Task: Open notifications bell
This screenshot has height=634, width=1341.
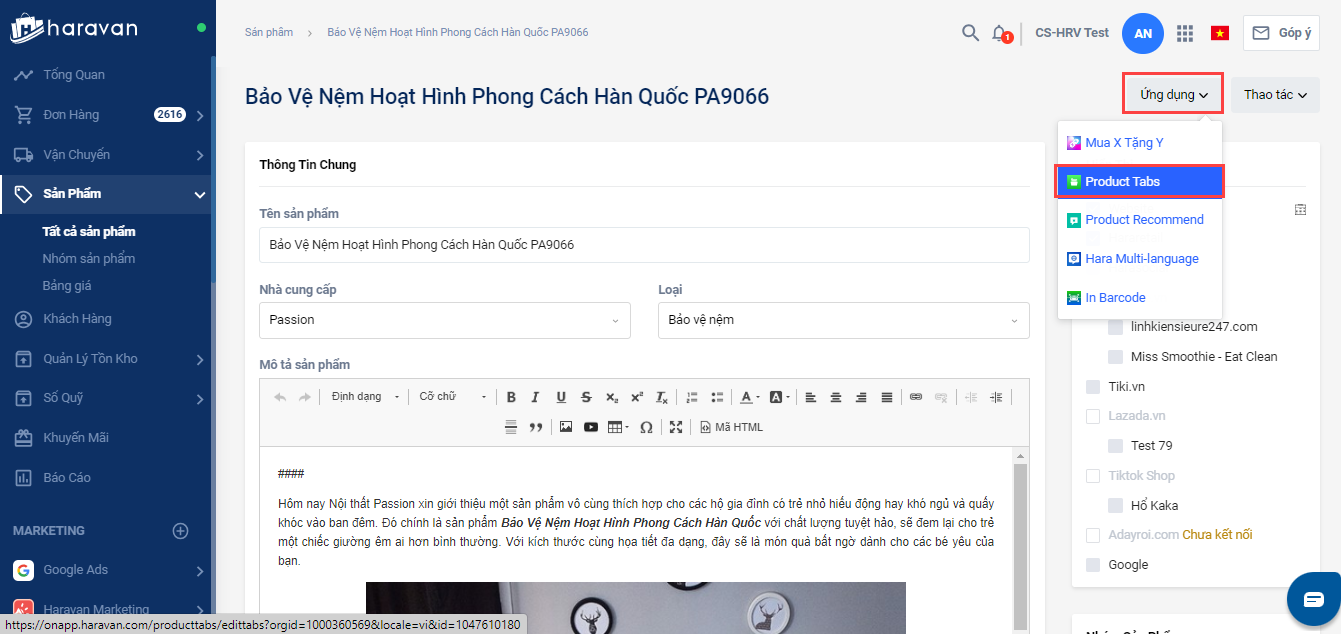Action: (999, 33)
